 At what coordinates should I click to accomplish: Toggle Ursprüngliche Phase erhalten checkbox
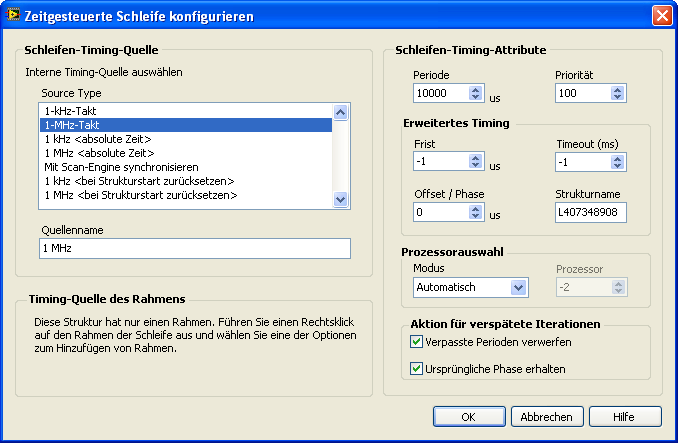[x=417, y=369]
